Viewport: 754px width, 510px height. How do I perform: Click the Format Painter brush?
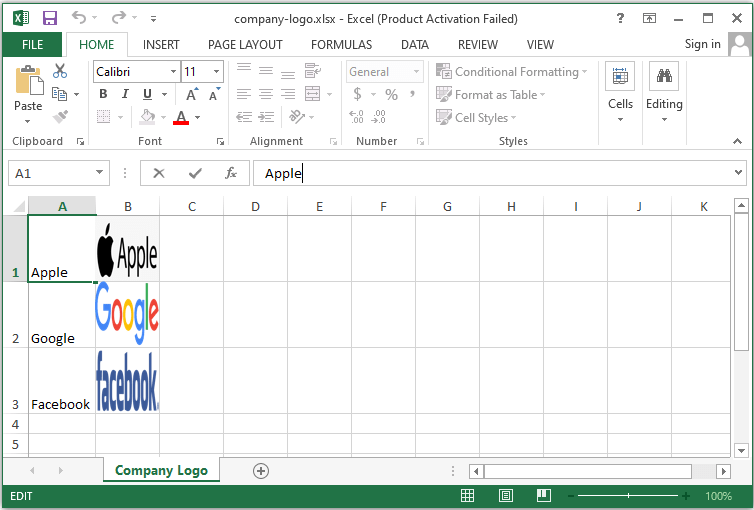point(60,117)
